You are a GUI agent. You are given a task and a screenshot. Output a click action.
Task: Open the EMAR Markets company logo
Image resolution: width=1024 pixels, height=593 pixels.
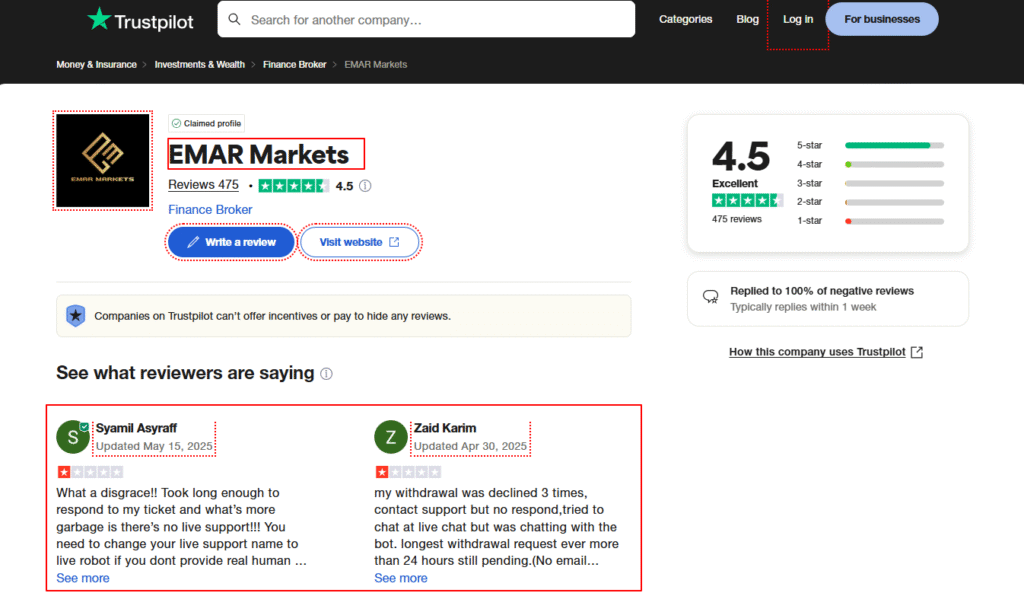click(x=103, y=161)
